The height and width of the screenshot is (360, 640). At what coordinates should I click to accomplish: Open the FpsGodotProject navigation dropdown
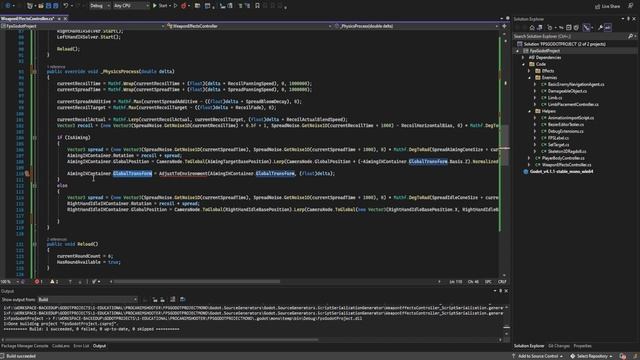pyautogui.click(x=82, y=26)
